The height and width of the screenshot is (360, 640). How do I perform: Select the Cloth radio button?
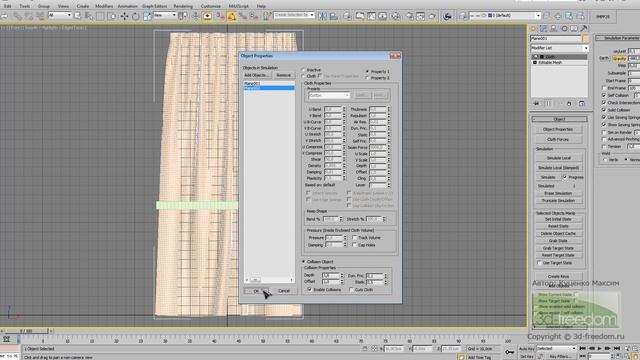(x=303, y=76)
